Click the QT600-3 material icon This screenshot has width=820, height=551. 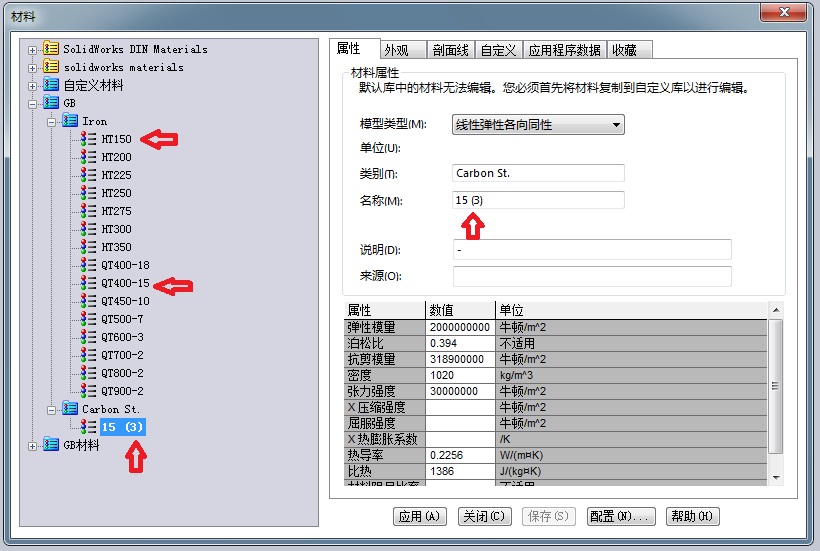click(88, 337)
